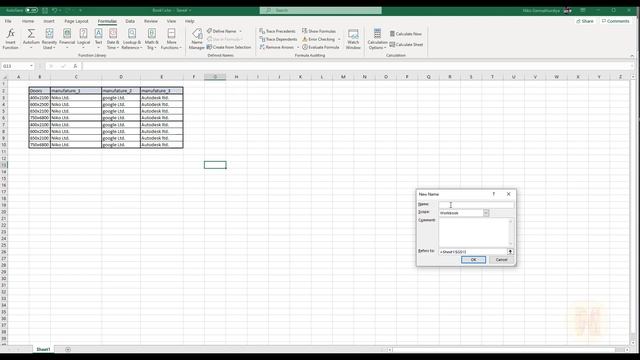Collapse the ribbon with chevron
Screen dimensions: 640x360
tap(632, 56)
